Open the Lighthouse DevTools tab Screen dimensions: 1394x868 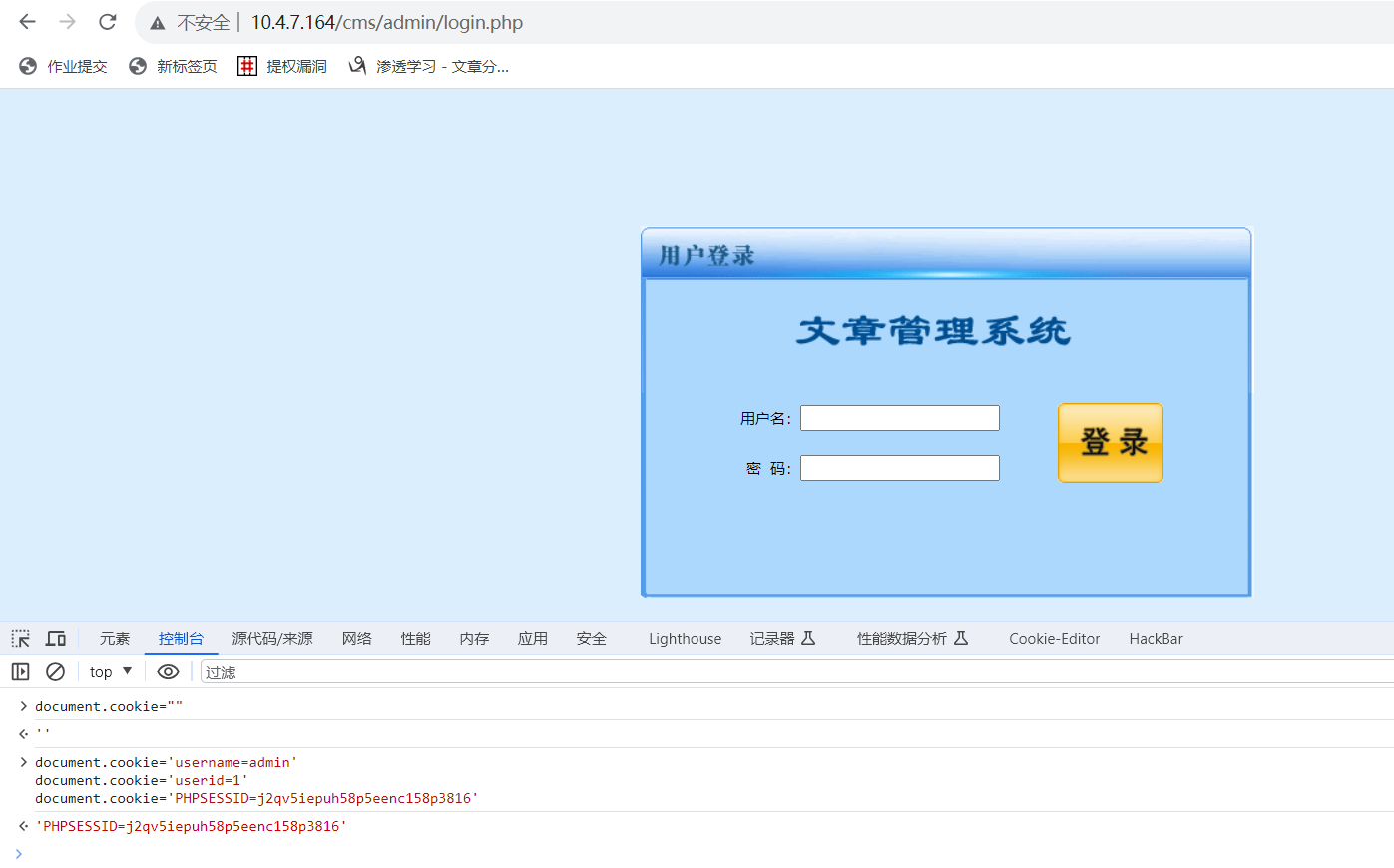(685, 639)
